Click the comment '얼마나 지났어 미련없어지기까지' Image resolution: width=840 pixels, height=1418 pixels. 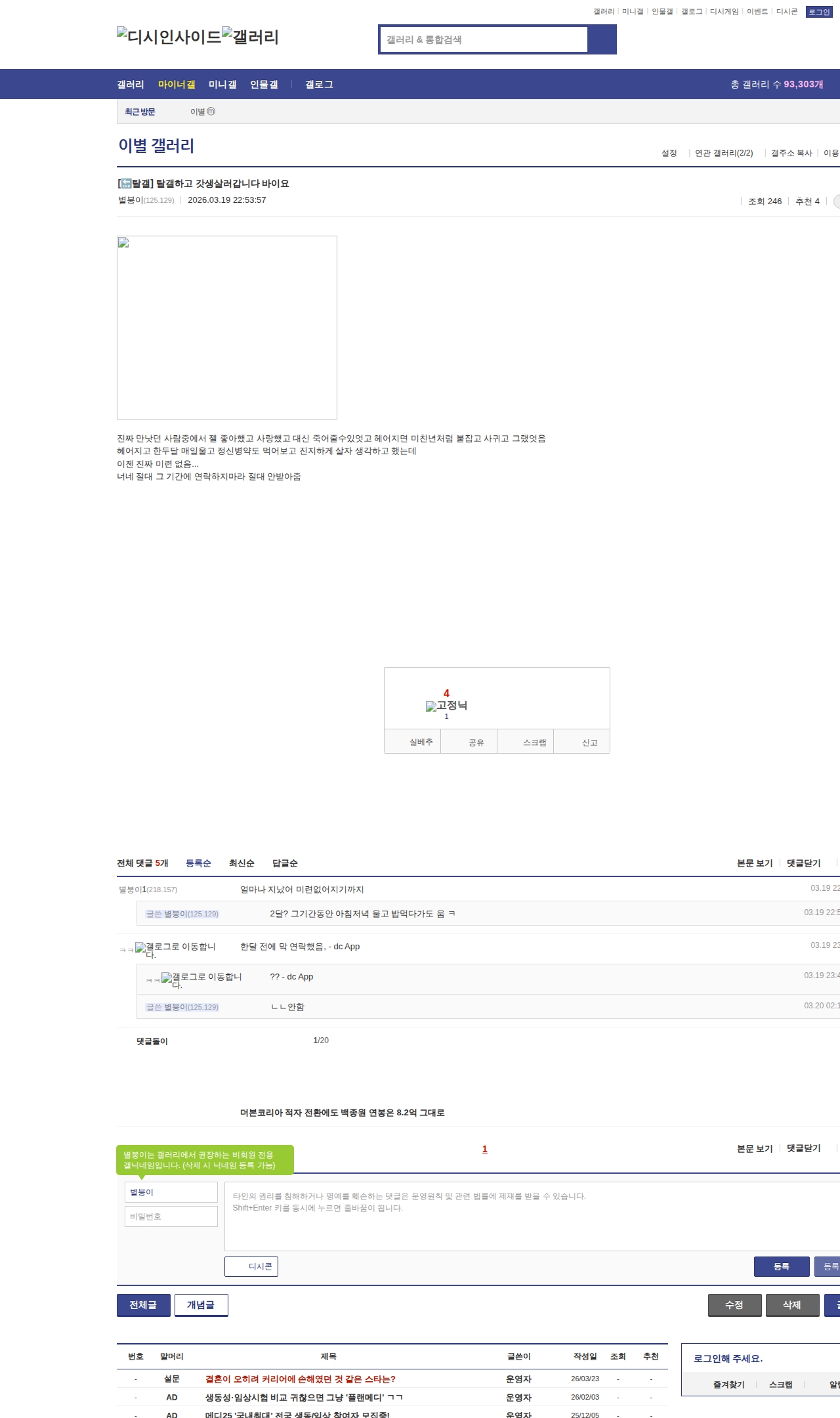[302, 890]
